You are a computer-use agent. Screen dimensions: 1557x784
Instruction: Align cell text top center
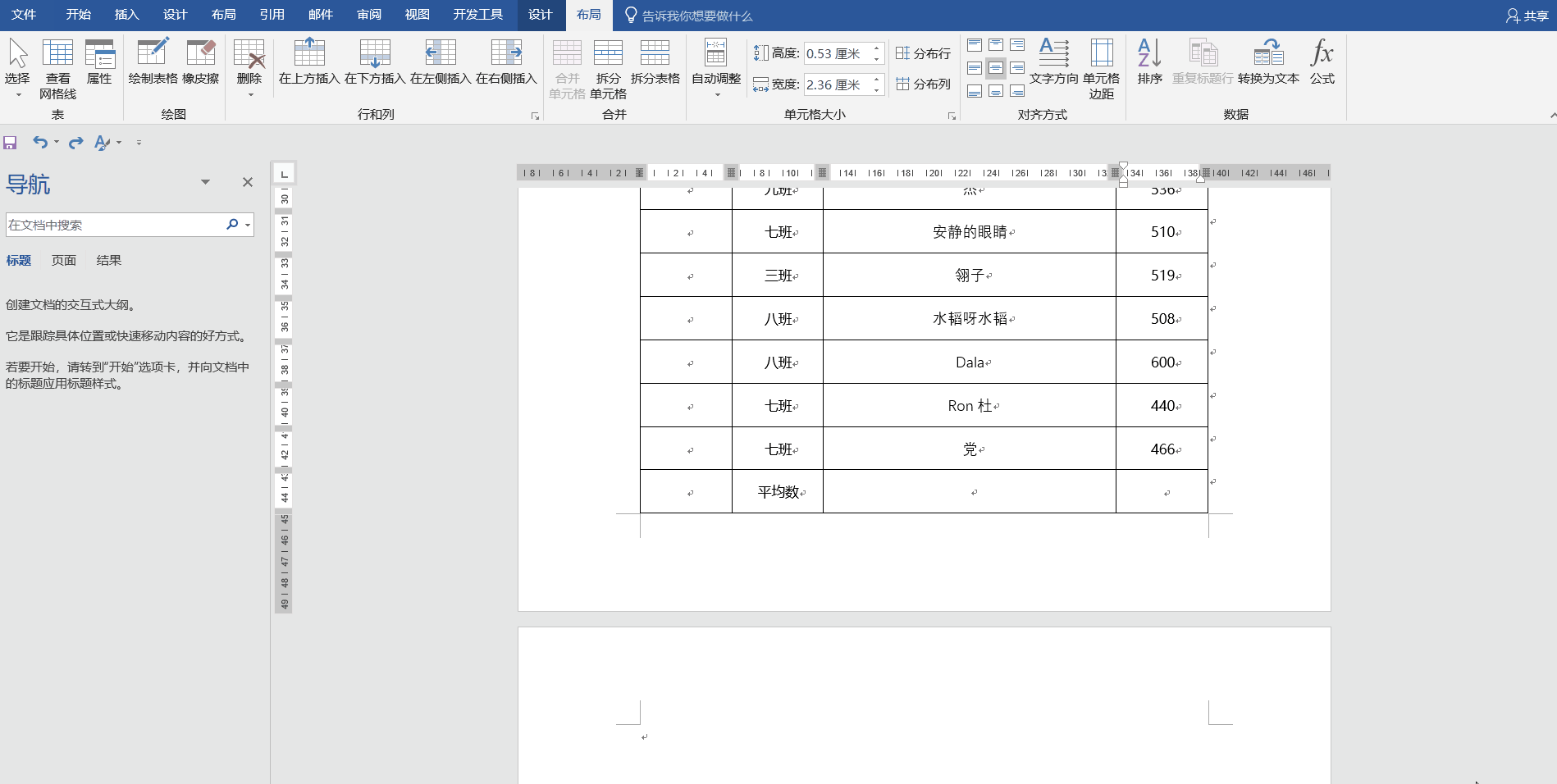(996, 45)
